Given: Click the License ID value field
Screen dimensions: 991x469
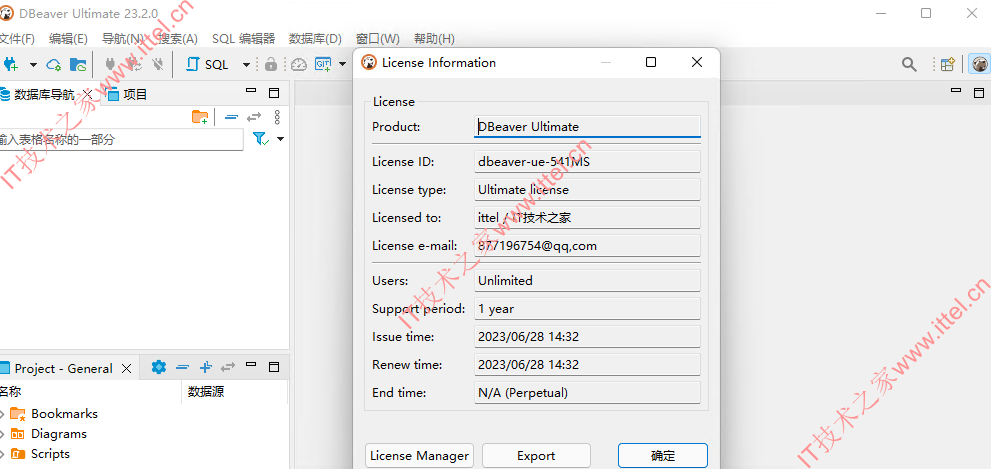Looking at the screenshot, I should point(587,161).
